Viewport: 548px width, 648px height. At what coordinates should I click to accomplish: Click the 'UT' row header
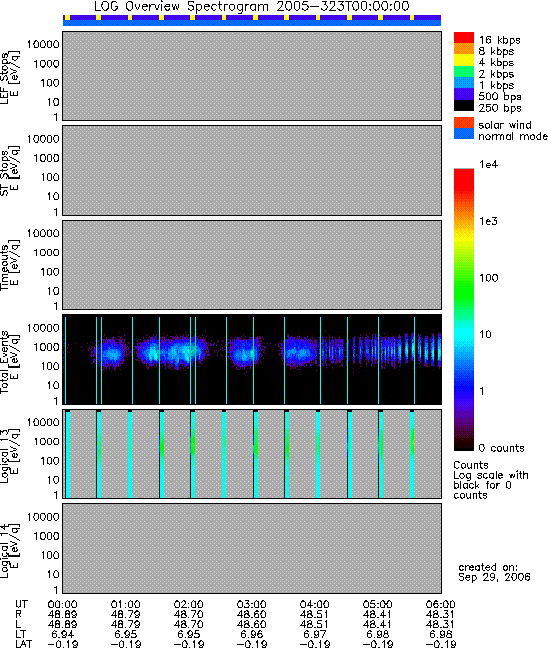click(21, 605)
